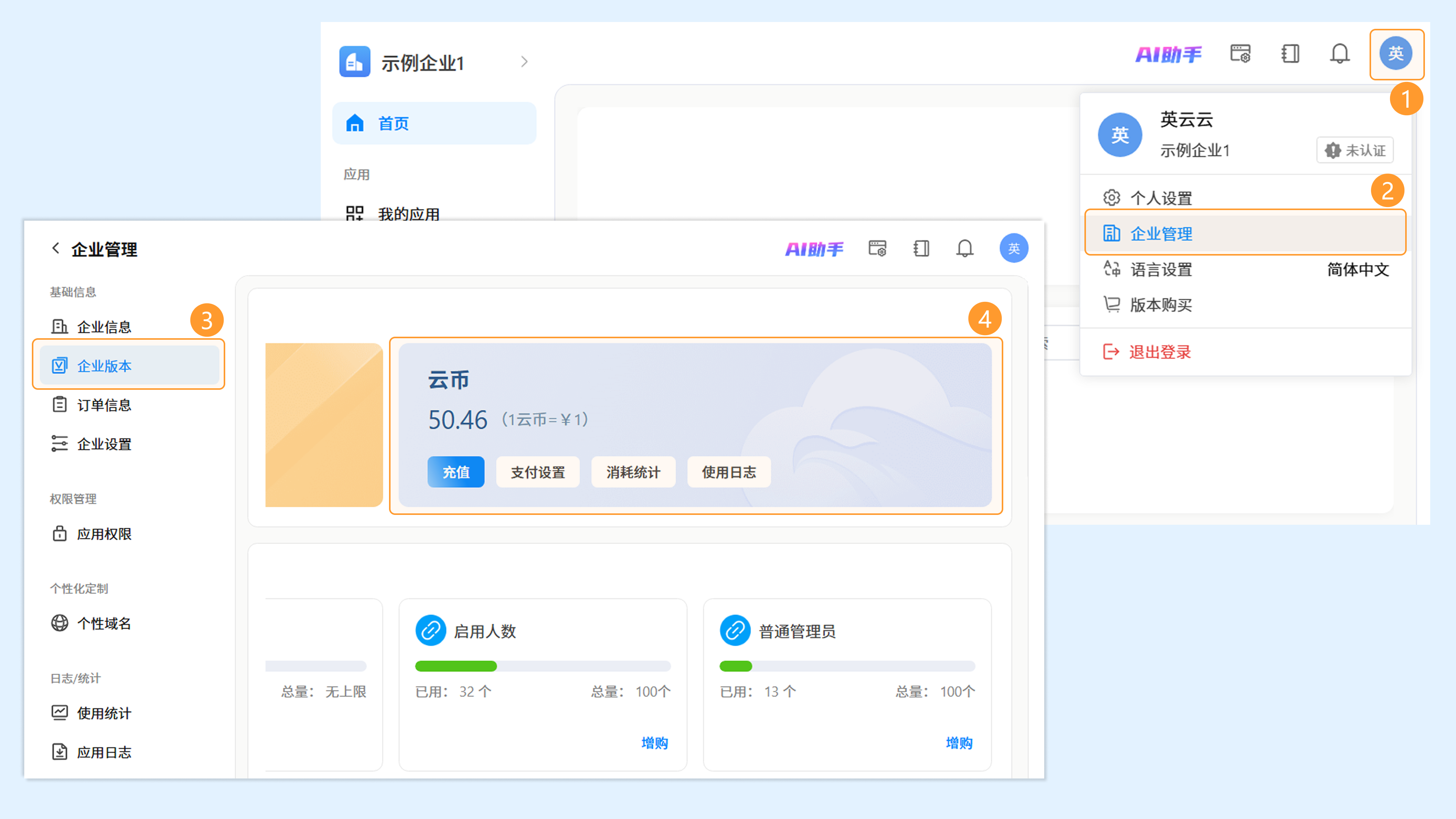Open notifications bell in back window
The width and height of the screenshot is (1456, 819).
pos(1339,54)
